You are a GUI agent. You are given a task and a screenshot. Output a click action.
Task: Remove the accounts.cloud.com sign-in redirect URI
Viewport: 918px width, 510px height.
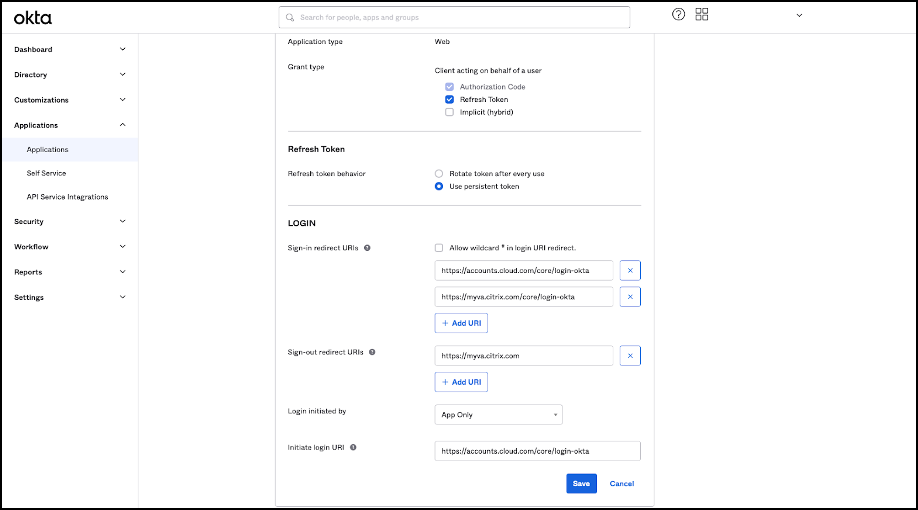(x=630, y=270)
